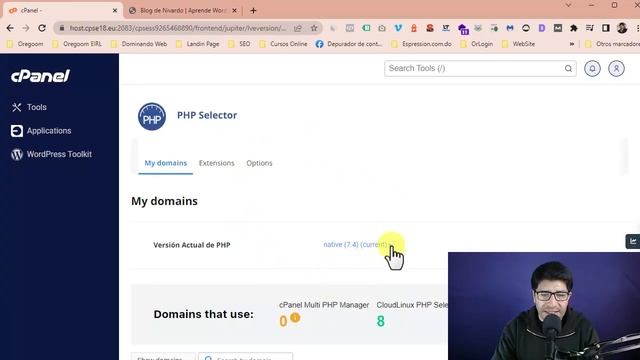Open Applications in the cPanel sidebar
Screen dimensions: 640x360
pos(41,131)
